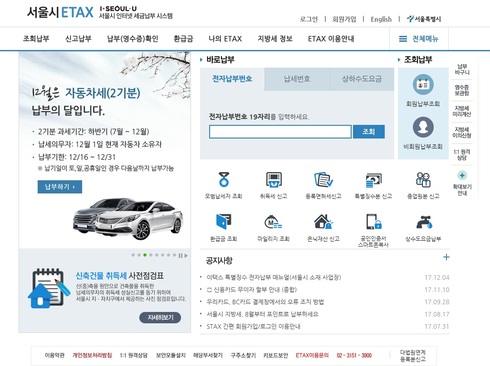Open the 은닉재산 신고 house icon
The width and height of the screenshot is (490, 366).
323,222
